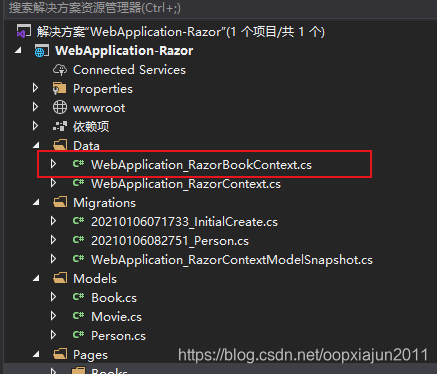The width and height of the screenshot is (437, 374).
Task: Open WebApplication_RazorContextModelSnapshot.cs file
Action: click(x=232, y=260)
